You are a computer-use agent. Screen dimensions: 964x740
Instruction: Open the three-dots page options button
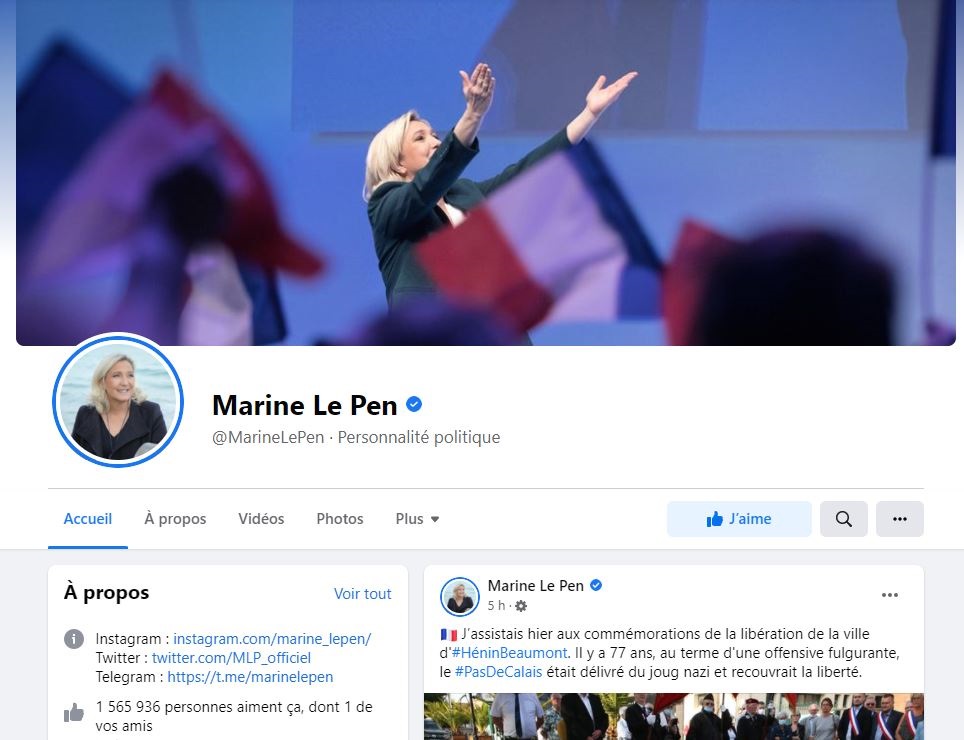(899, 519)
